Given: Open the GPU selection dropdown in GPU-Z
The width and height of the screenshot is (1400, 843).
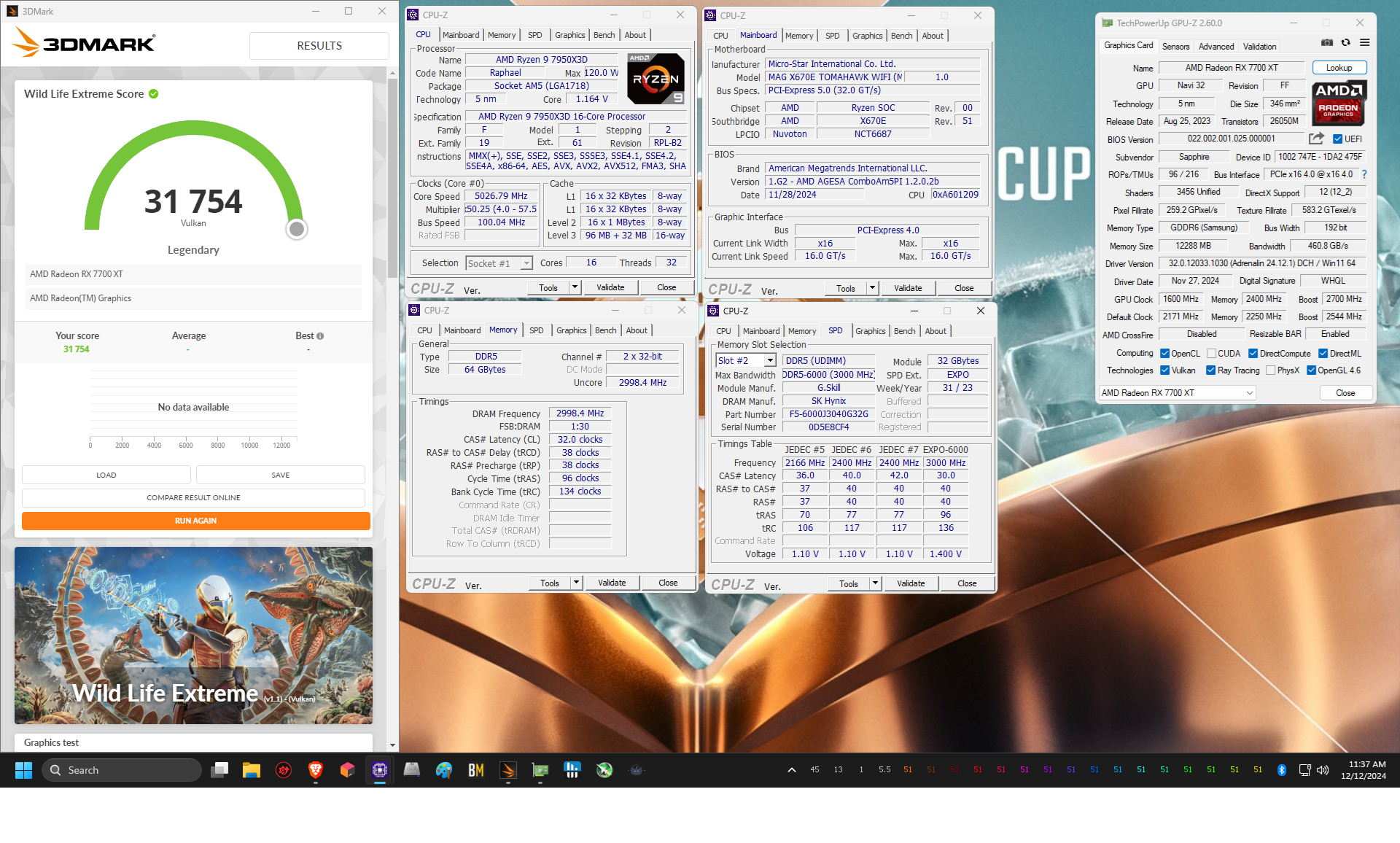Looking at the screenshot, I should point(1177,393).
